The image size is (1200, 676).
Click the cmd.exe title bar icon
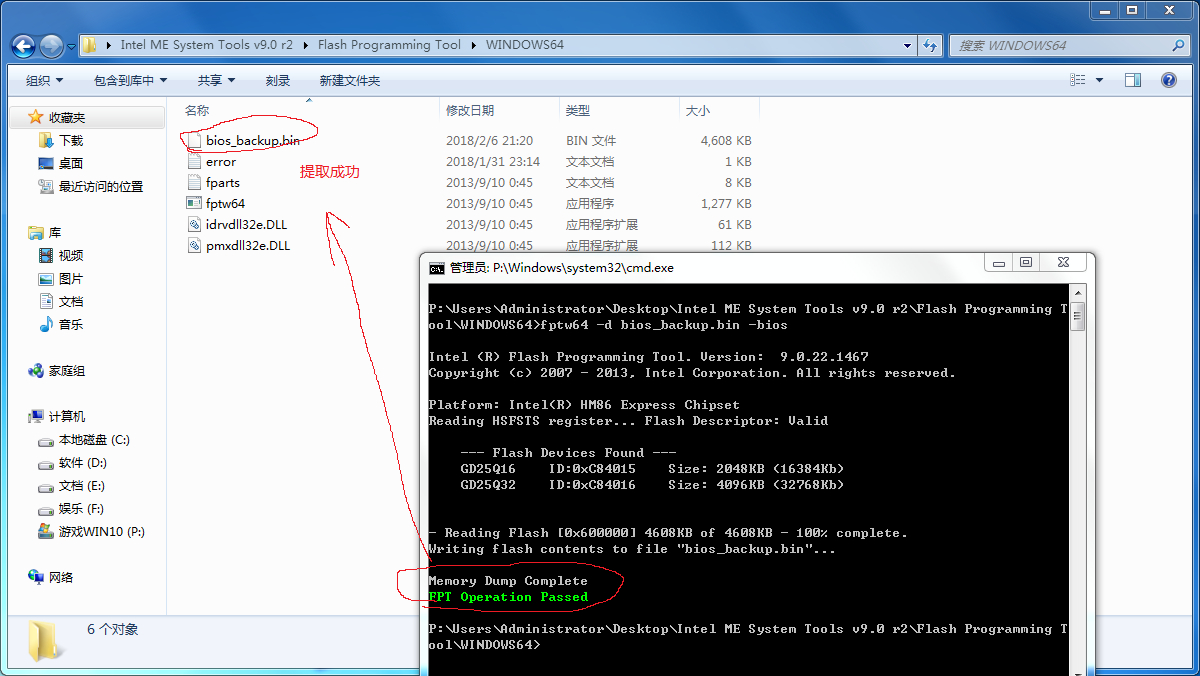click(x=437, y=268)
